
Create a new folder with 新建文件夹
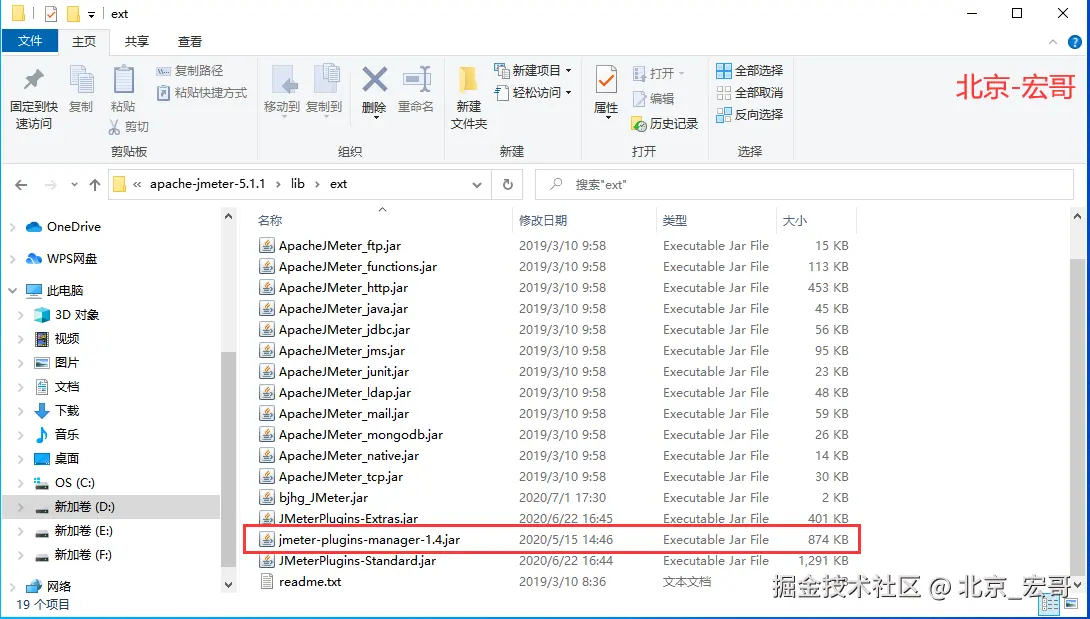(x=469, y=99)
